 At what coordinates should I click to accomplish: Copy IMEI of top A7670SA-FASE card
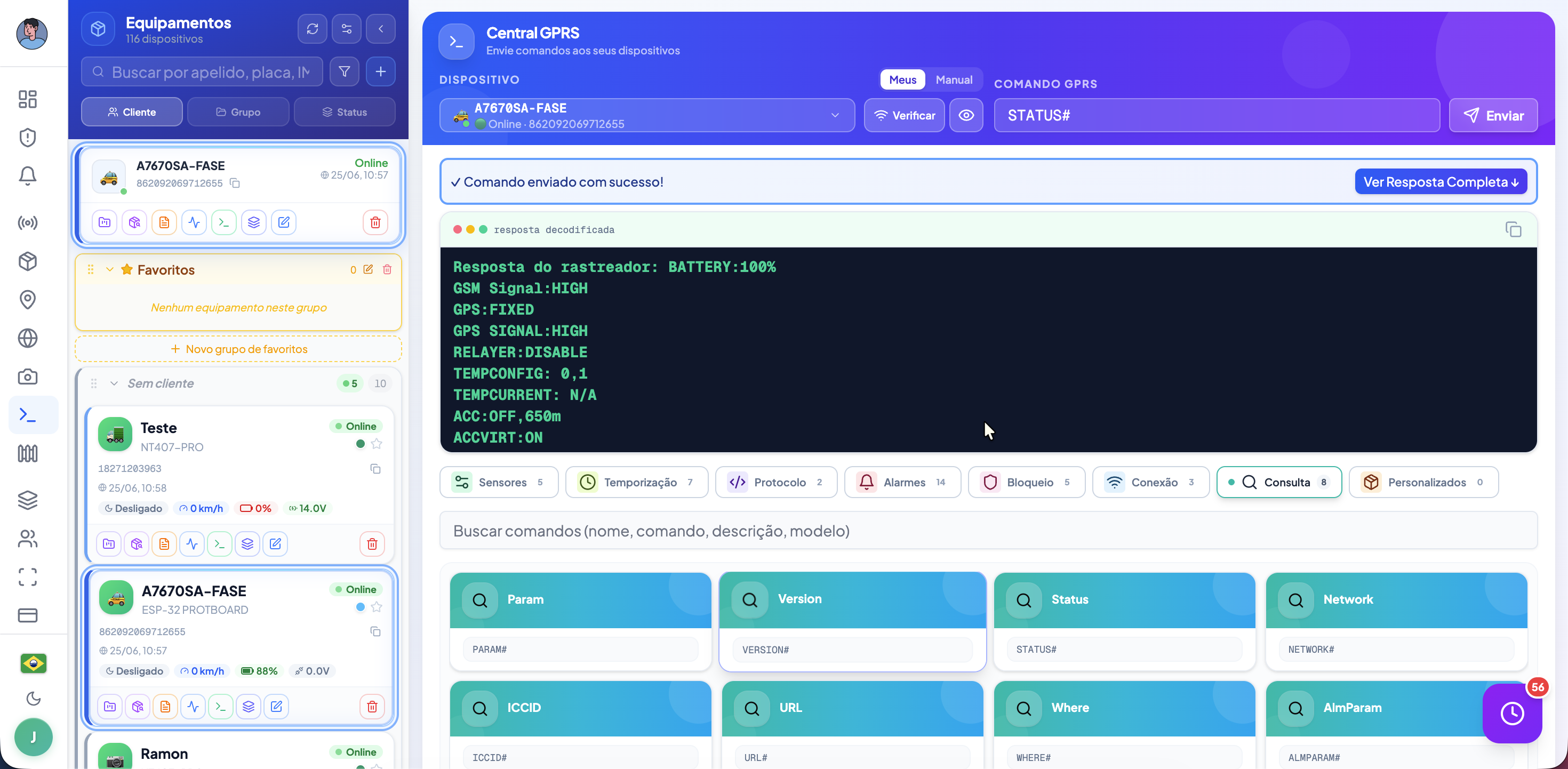[235, 183]
